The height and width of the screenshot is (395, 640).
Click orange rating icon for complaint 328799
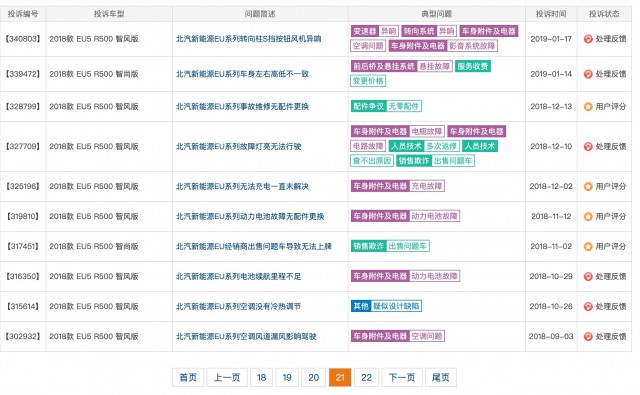tap(588, 107)
